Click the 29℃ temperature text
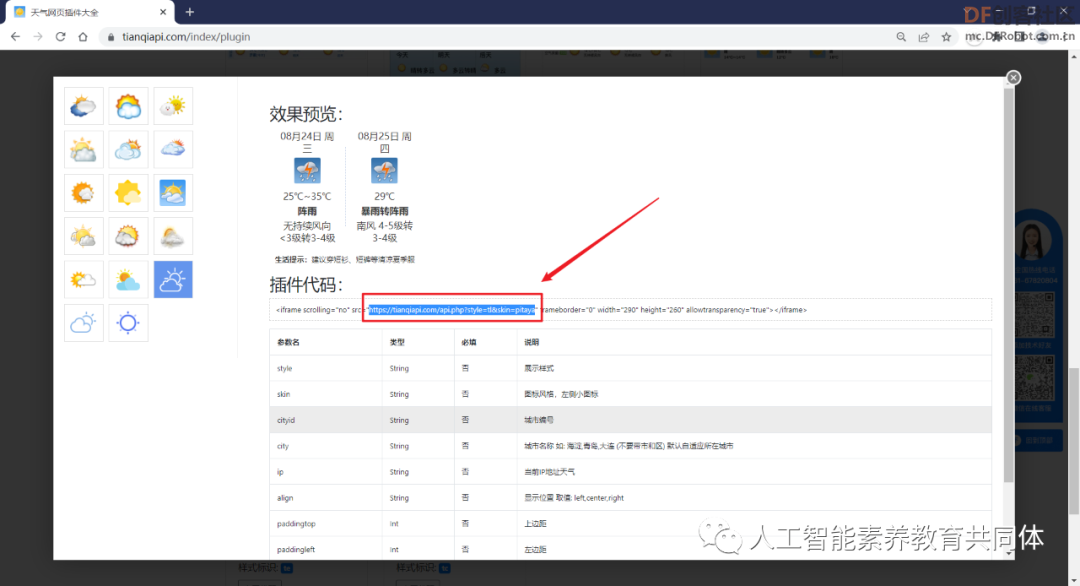Viewport: 1080px width, 586px height. coord(384,196)
